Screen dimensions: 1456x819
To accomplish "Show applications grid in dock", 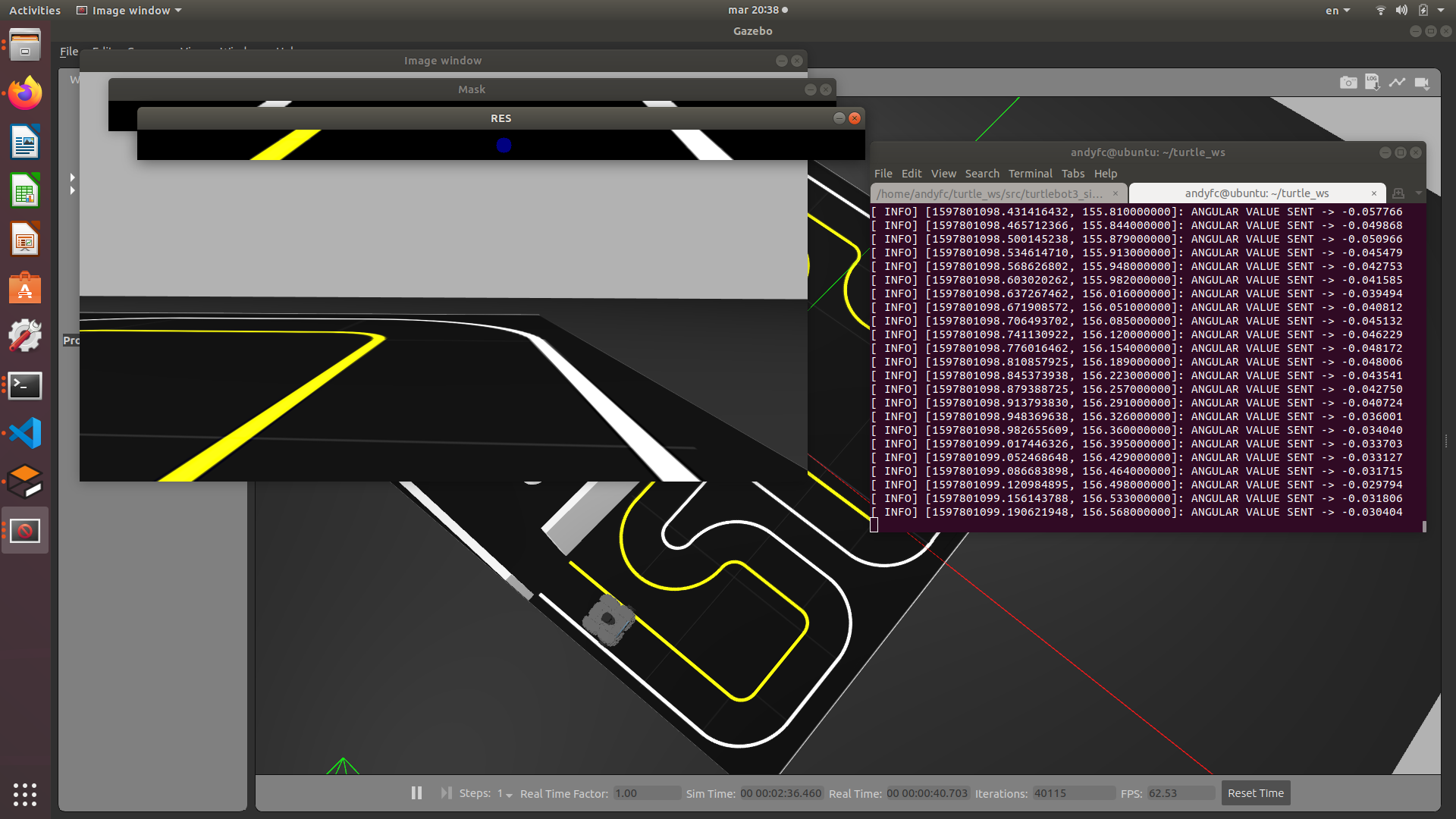I will pos(25,794).
